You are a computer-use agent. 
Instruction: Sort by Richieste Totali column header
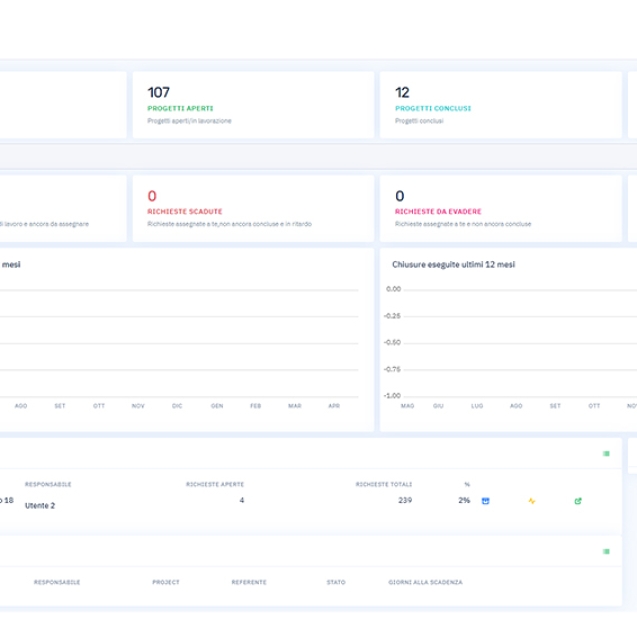coord(383,484)
